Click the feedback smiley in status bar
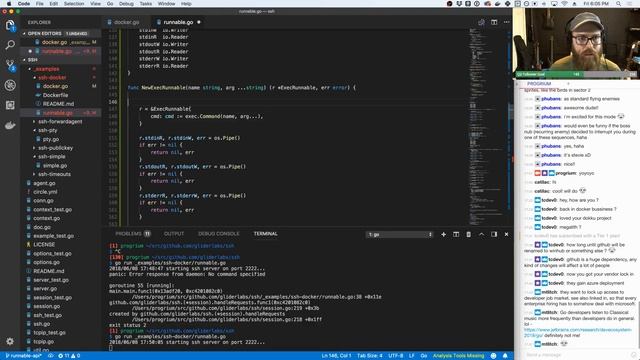 tap(493, 356)
